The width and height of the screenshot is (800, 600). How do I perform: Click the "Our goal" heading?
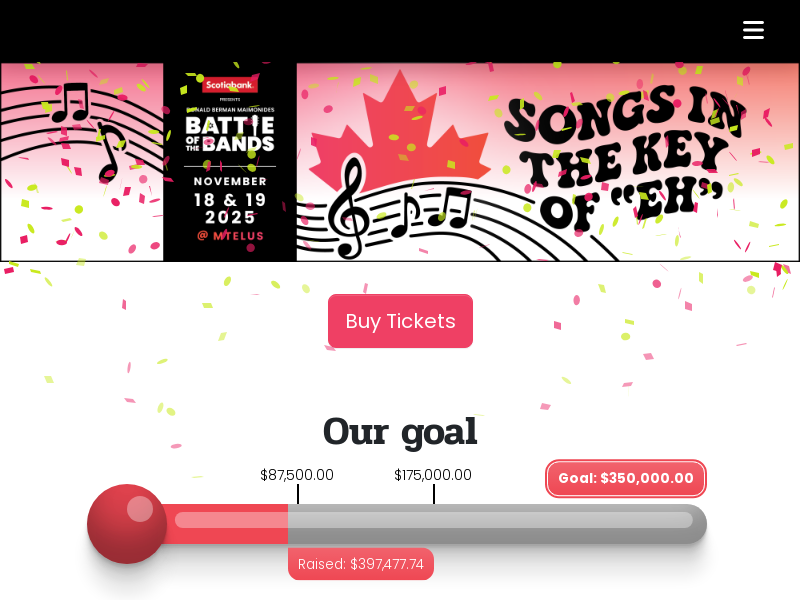400,431
